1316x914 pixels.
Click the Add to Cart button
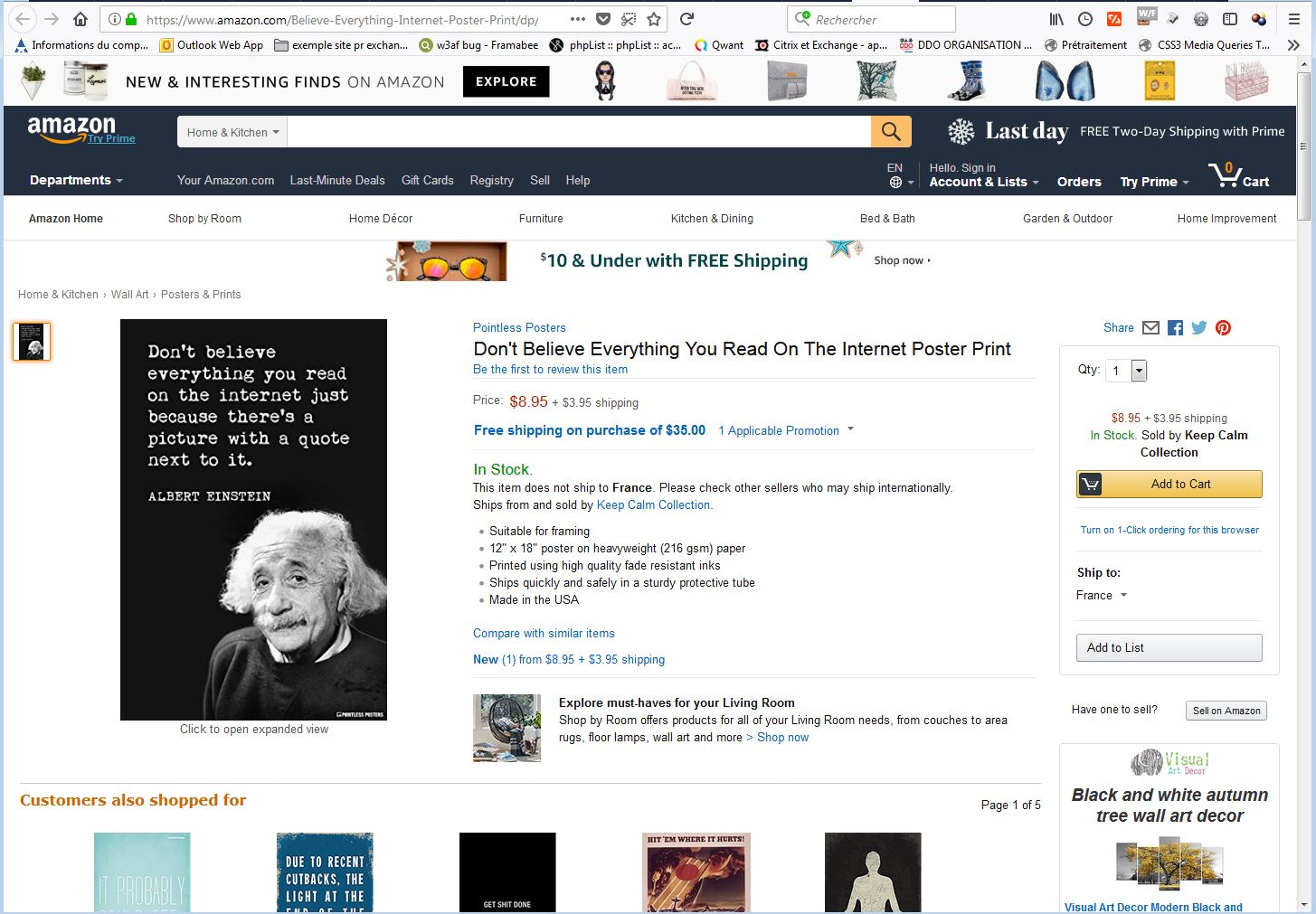click(1169, 484)
